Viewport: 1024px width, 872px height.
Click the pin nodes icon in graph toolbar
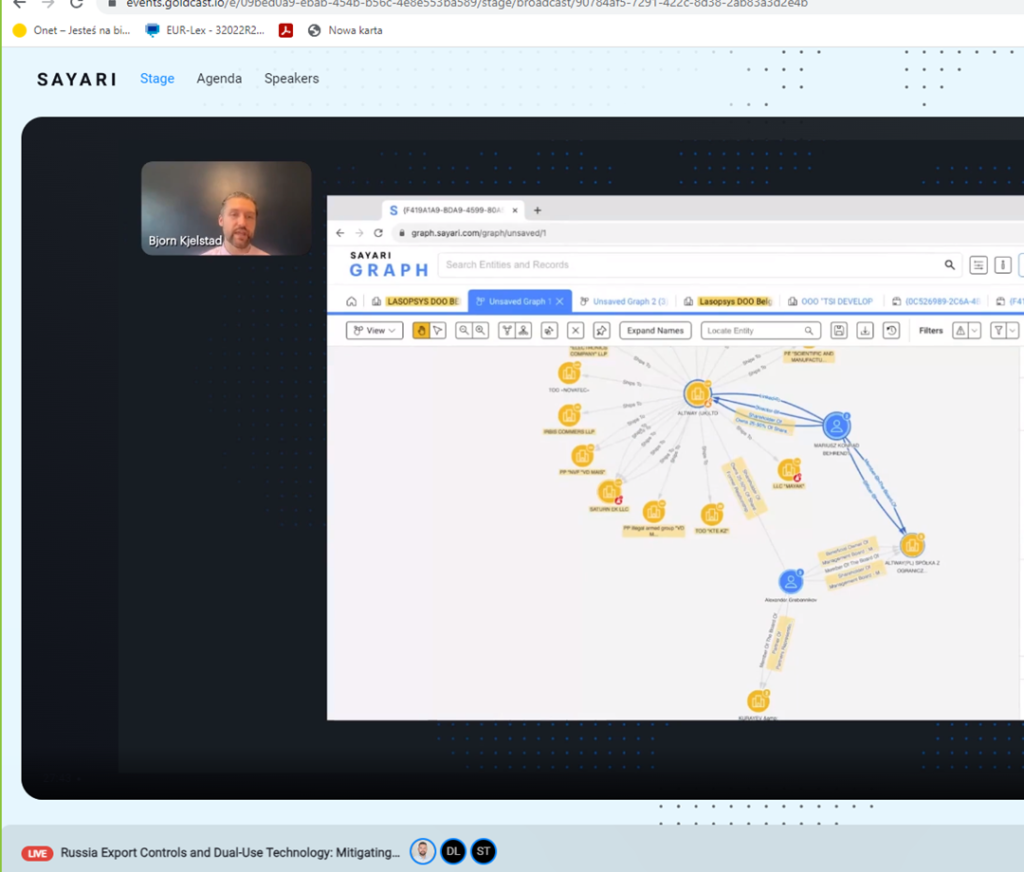pyautogui.click(x=601, y=331)
